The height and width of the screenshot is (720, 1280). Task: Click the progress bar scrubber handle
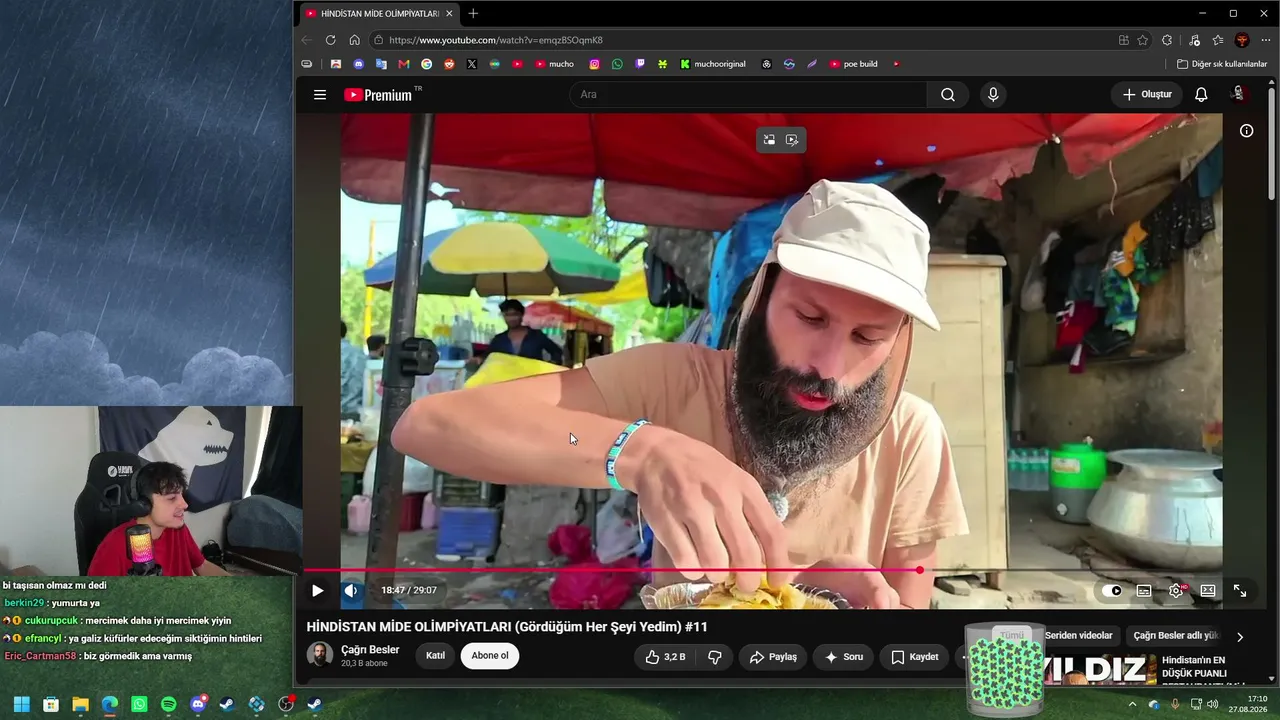919,570
